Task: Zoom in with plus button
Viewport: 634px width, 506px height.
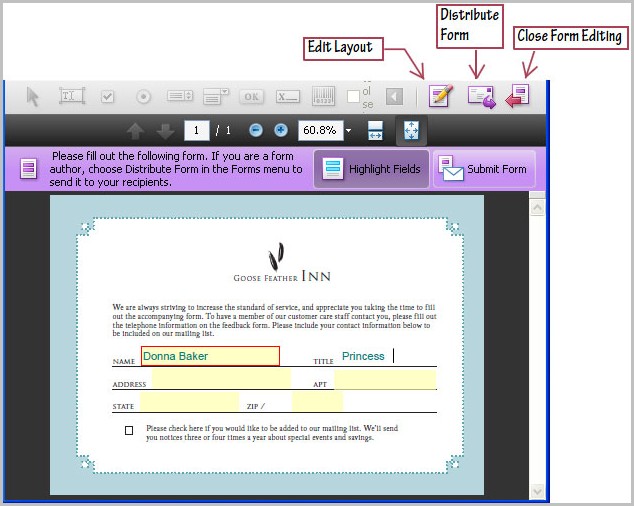Action: click(x=281, y=130)
